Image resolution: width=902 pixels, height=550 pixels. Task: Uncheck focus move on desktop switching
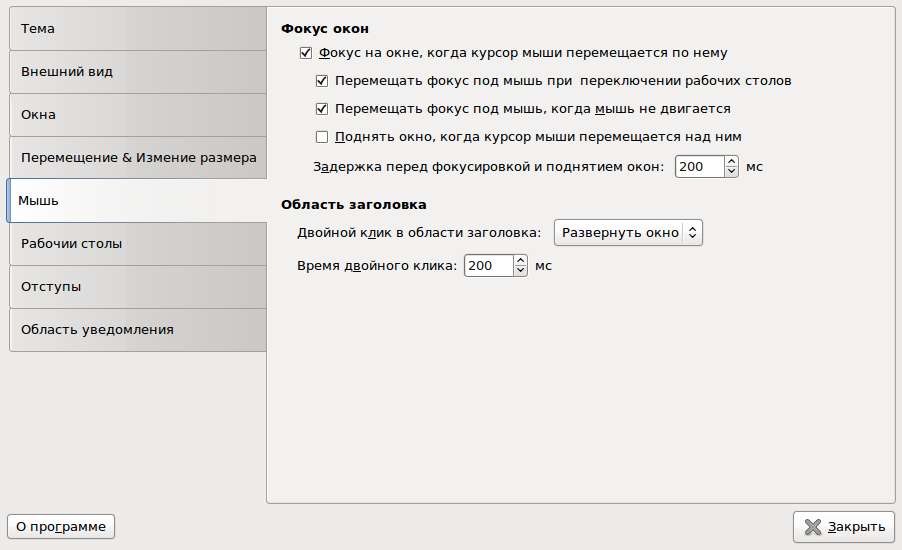(x=322, y=81)
